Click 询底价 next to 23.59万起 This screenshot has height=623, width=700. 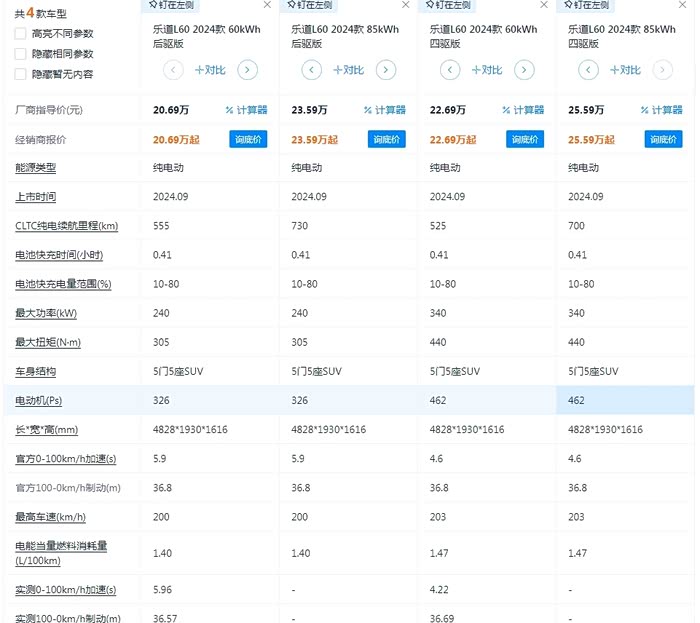coord(387,139)
